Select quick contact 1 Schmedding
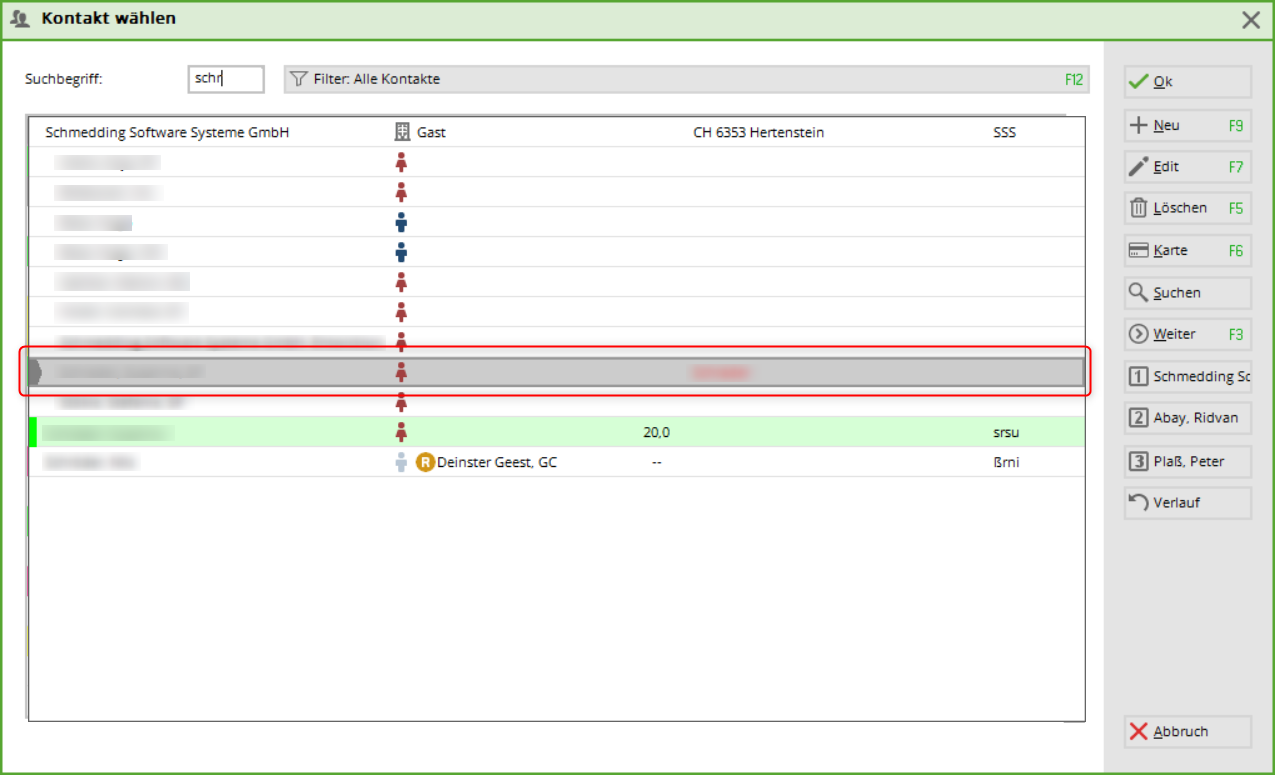Image resolution: width=1275 pixels, height=775 pixels. [1187, 377]
